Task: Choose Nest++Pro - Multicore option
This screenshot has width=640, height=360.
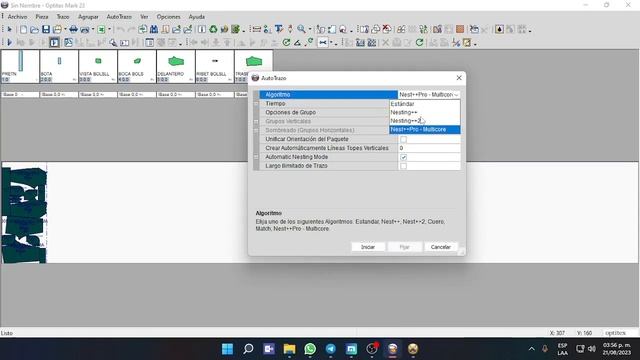Action: [x=424, y=129]
